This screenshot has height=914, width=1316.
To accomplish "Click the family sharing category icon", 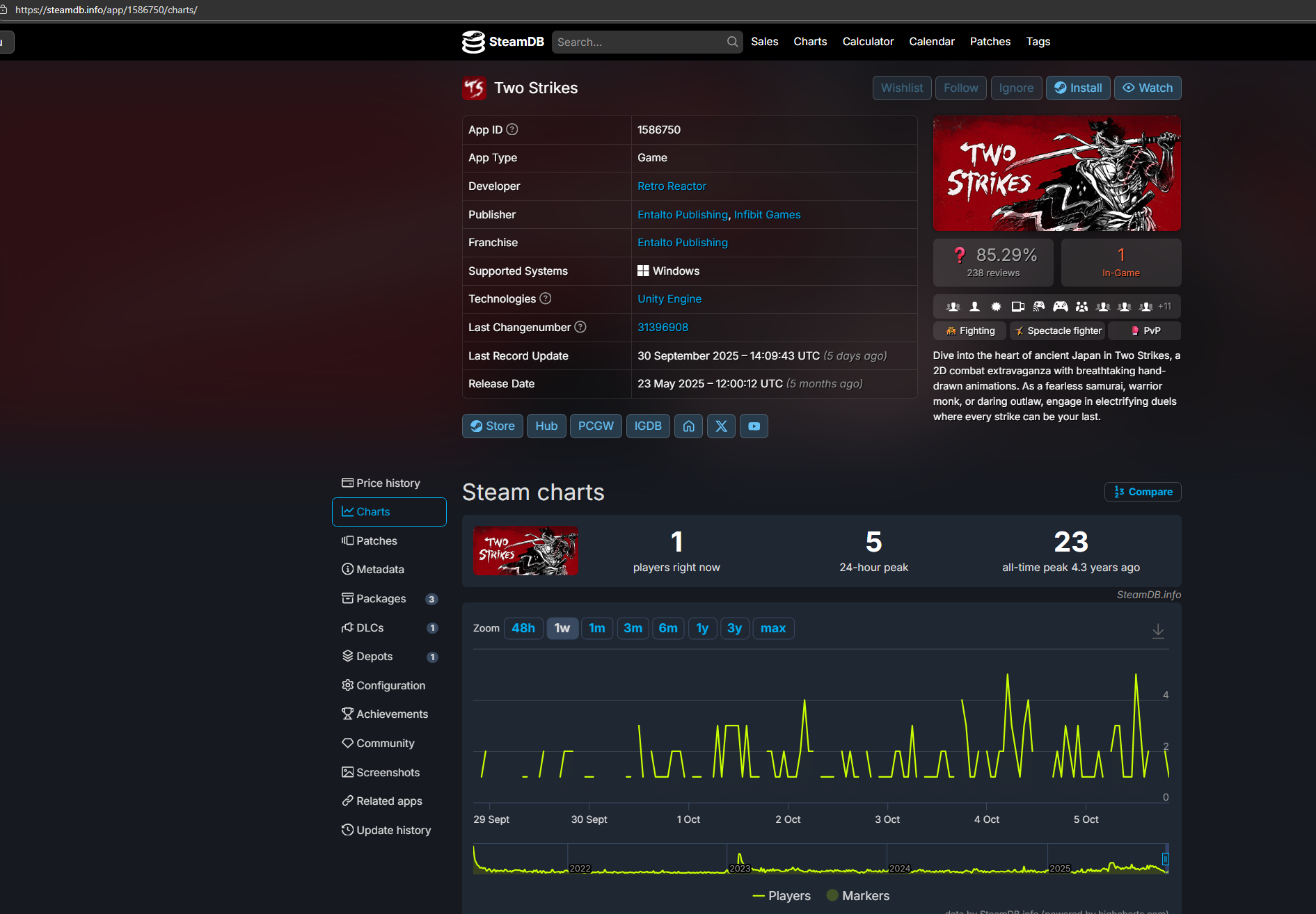I will 1081,306.
